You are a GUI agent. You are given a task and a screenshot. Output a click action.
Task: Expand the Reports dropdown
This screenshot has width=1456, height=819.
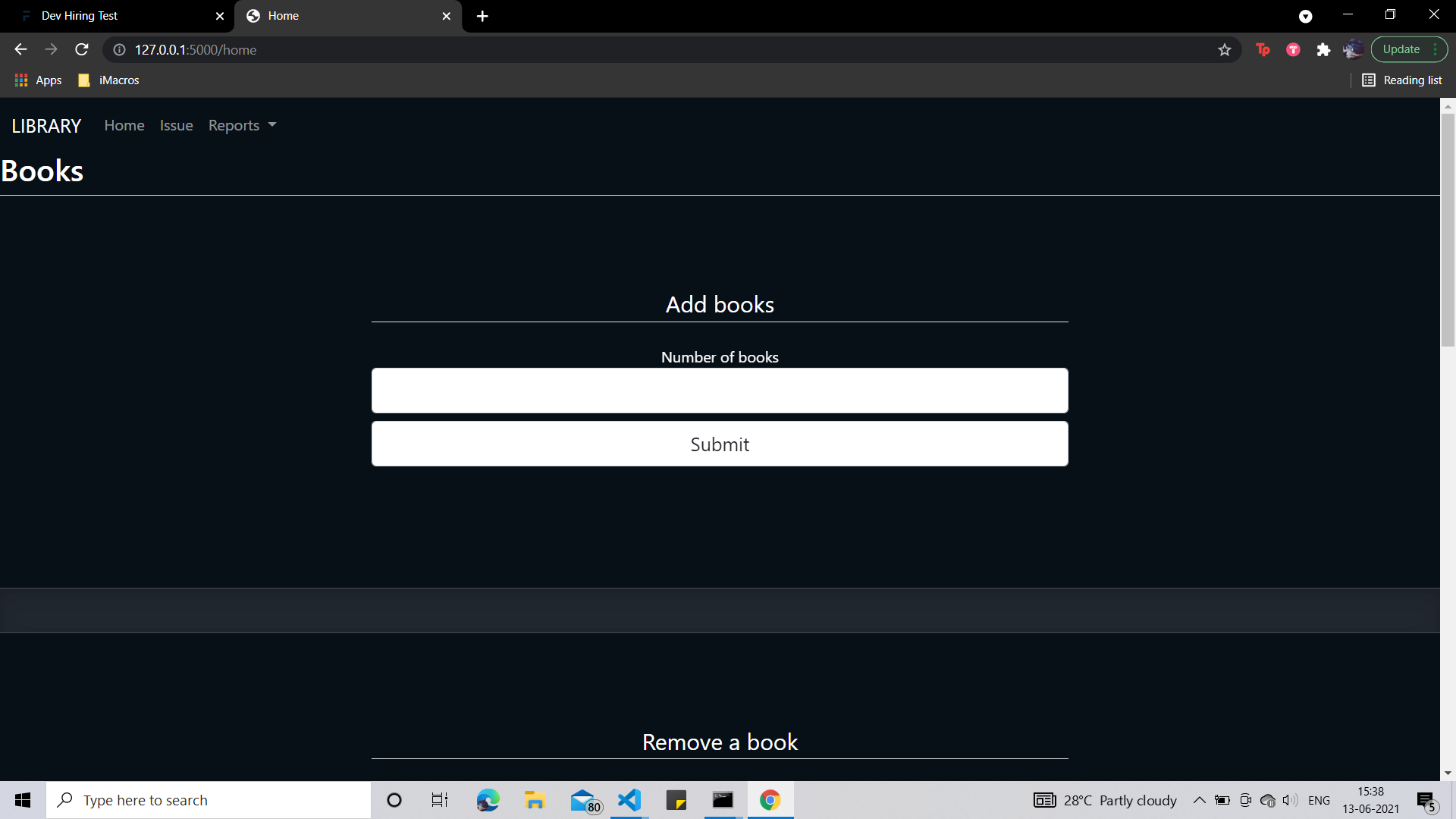pyautogui.click(x=241, y=125)
